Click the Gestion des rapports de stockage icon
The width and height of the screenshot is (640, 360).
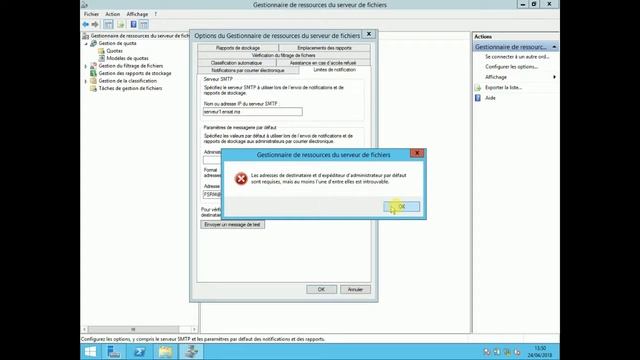click(93, 73)
